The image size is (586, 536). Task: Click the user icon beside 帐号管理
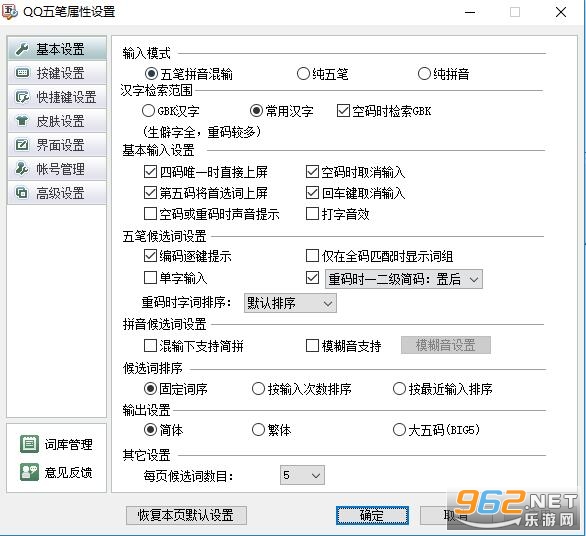pyautogui.click(x=22, y=169)
